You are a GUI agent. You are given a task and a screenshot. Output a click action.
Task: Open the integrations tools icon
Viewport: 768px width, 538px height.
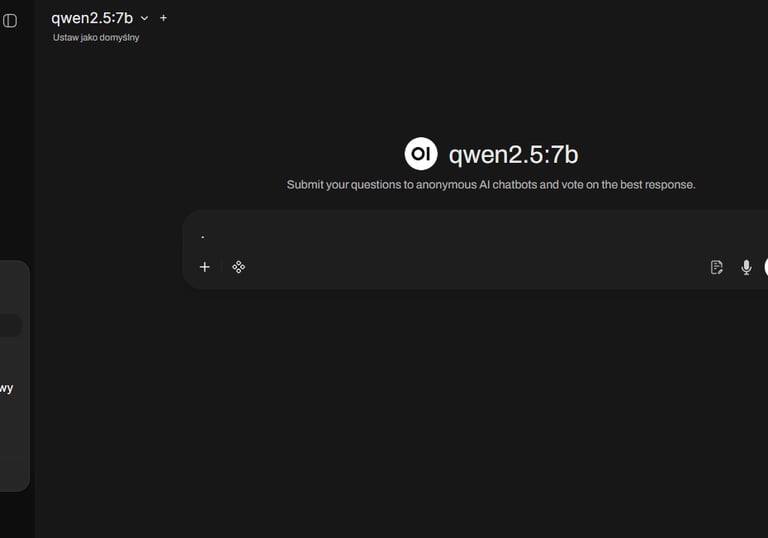pos(239,267)
